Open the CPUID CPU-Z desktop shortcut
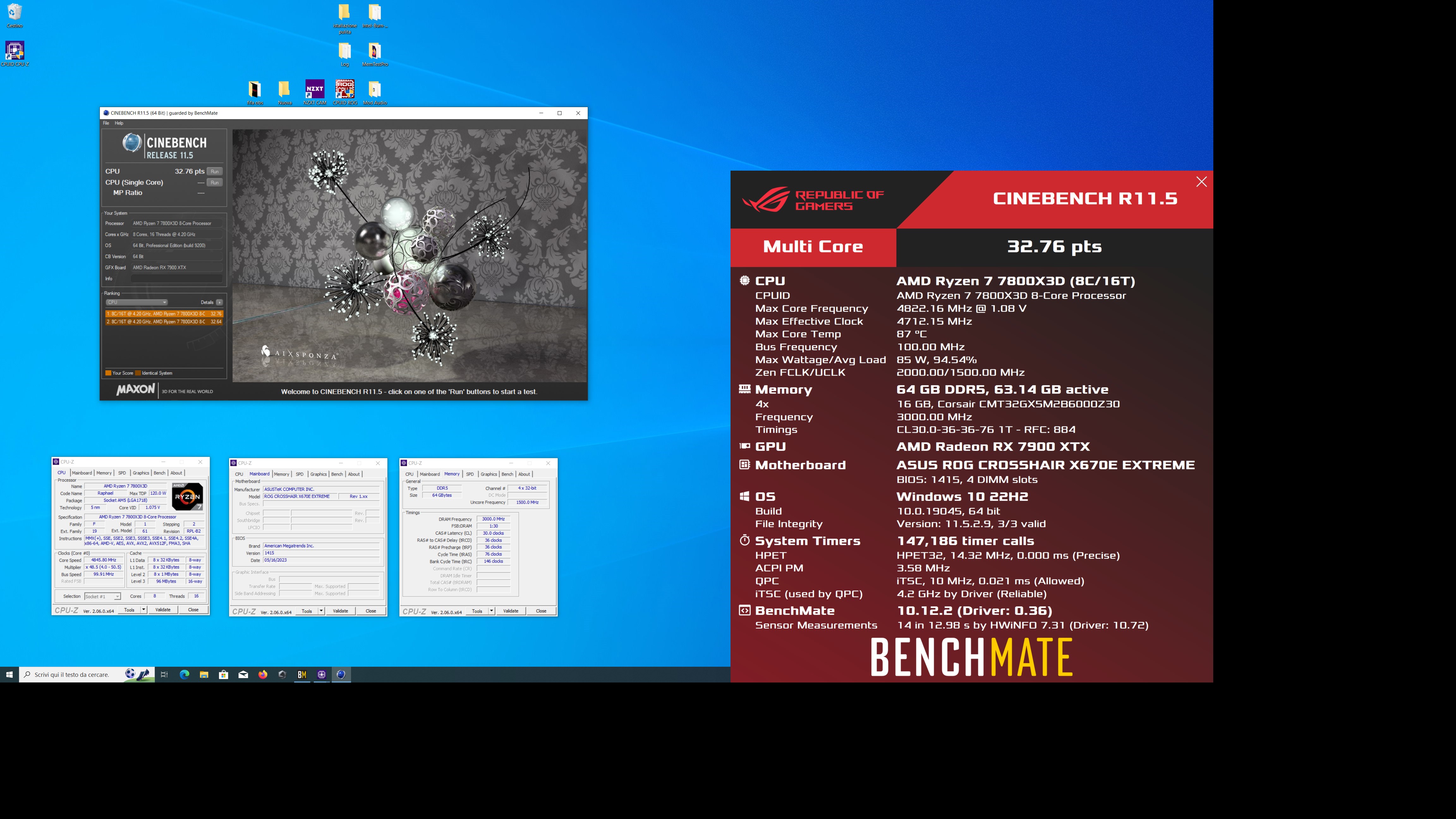 click(x=15, y=54)
